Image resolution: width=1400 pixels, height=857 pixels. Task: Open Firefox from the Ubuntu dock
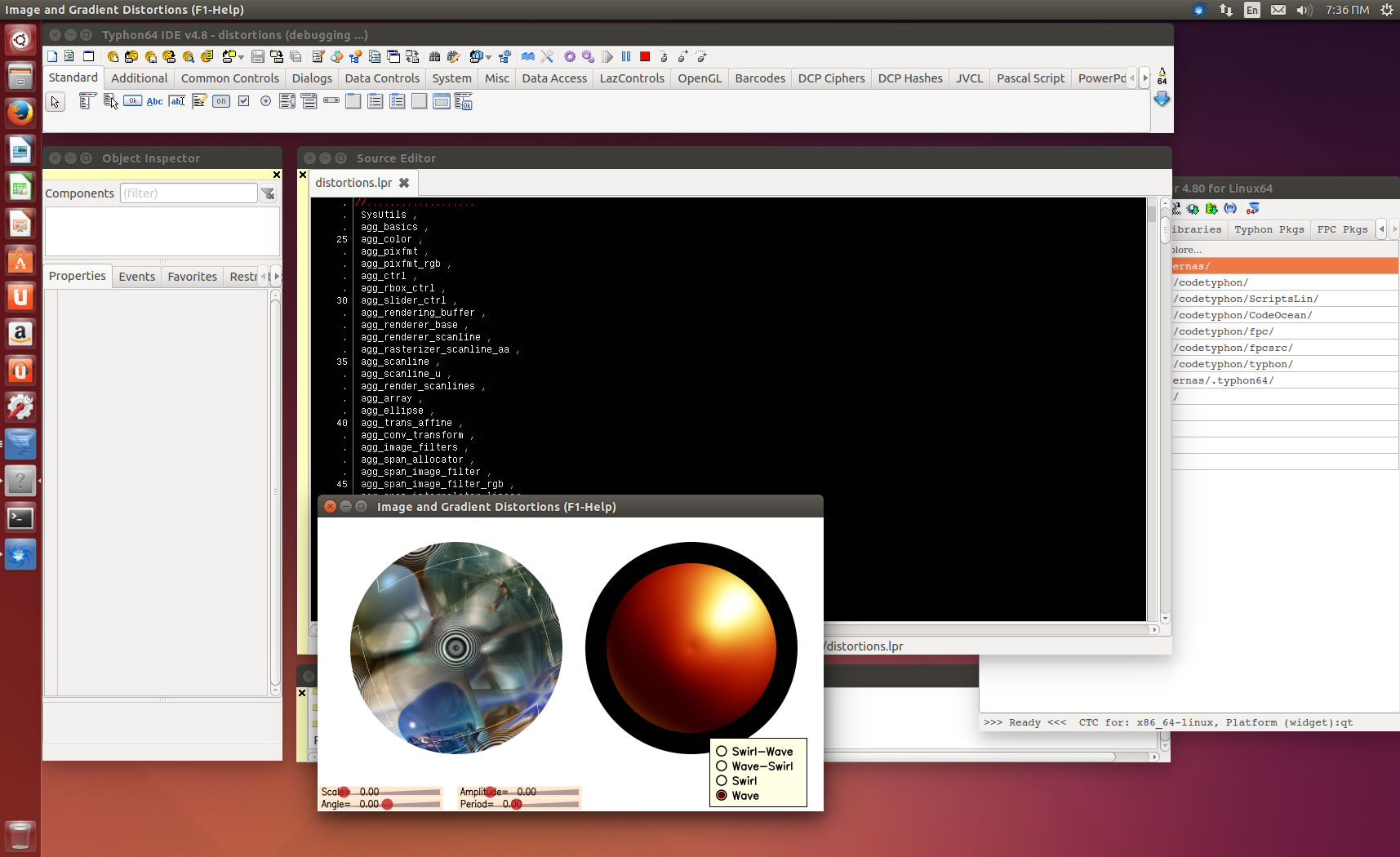(x=20, y=113)
